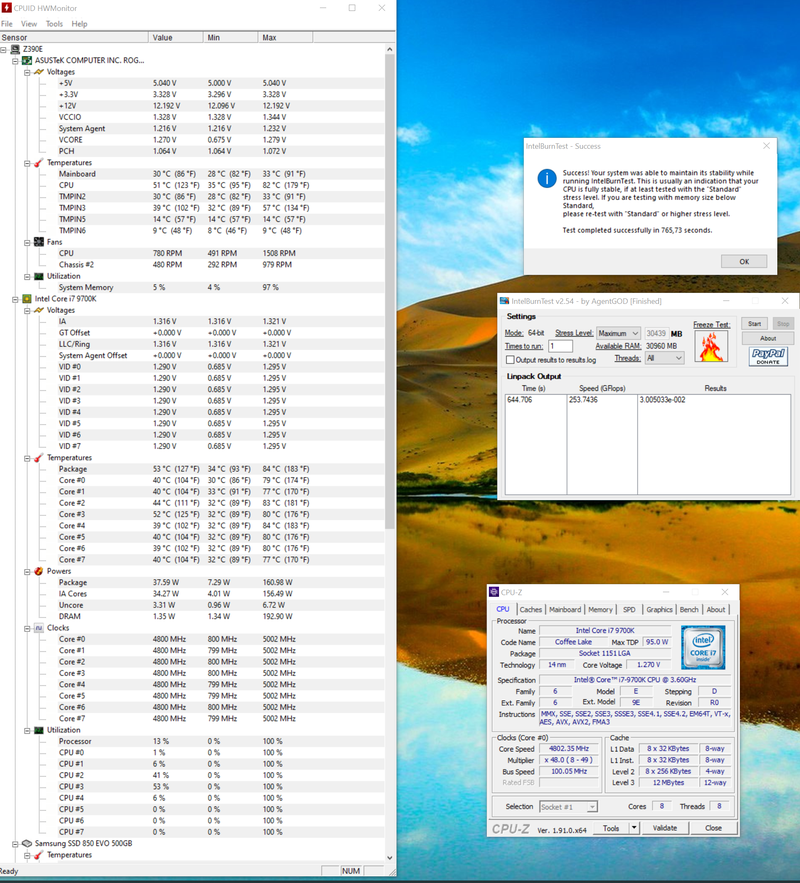Collapse the motherboard Voltages group
Screen dimensions: 800x883
coord(27,72)
